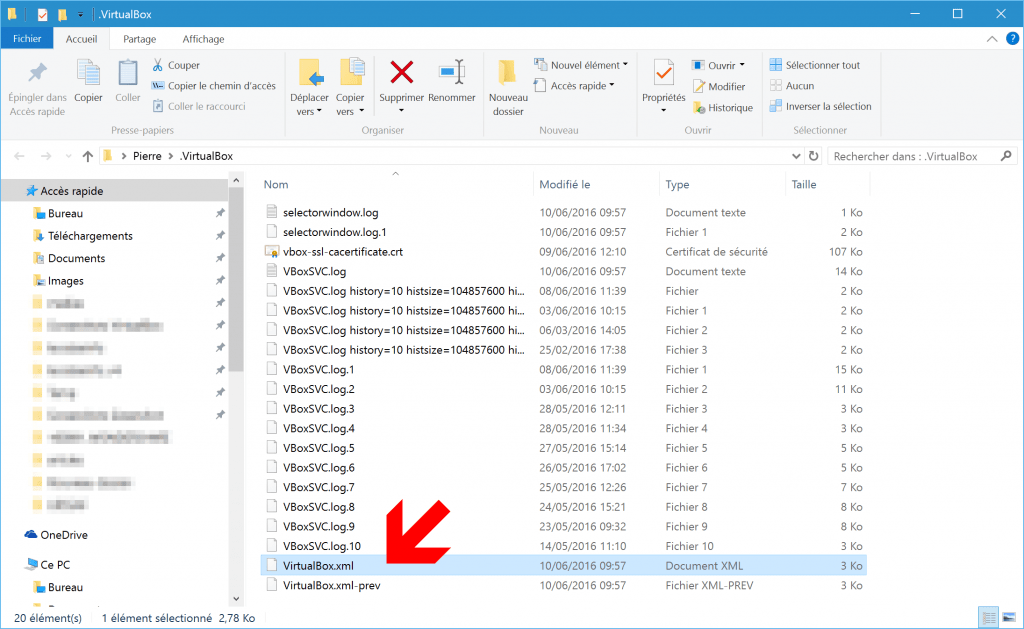Switch to the Accueil tab
Image resolution: width=1024 pixels, height=629 pixels.
pos(82,39)
